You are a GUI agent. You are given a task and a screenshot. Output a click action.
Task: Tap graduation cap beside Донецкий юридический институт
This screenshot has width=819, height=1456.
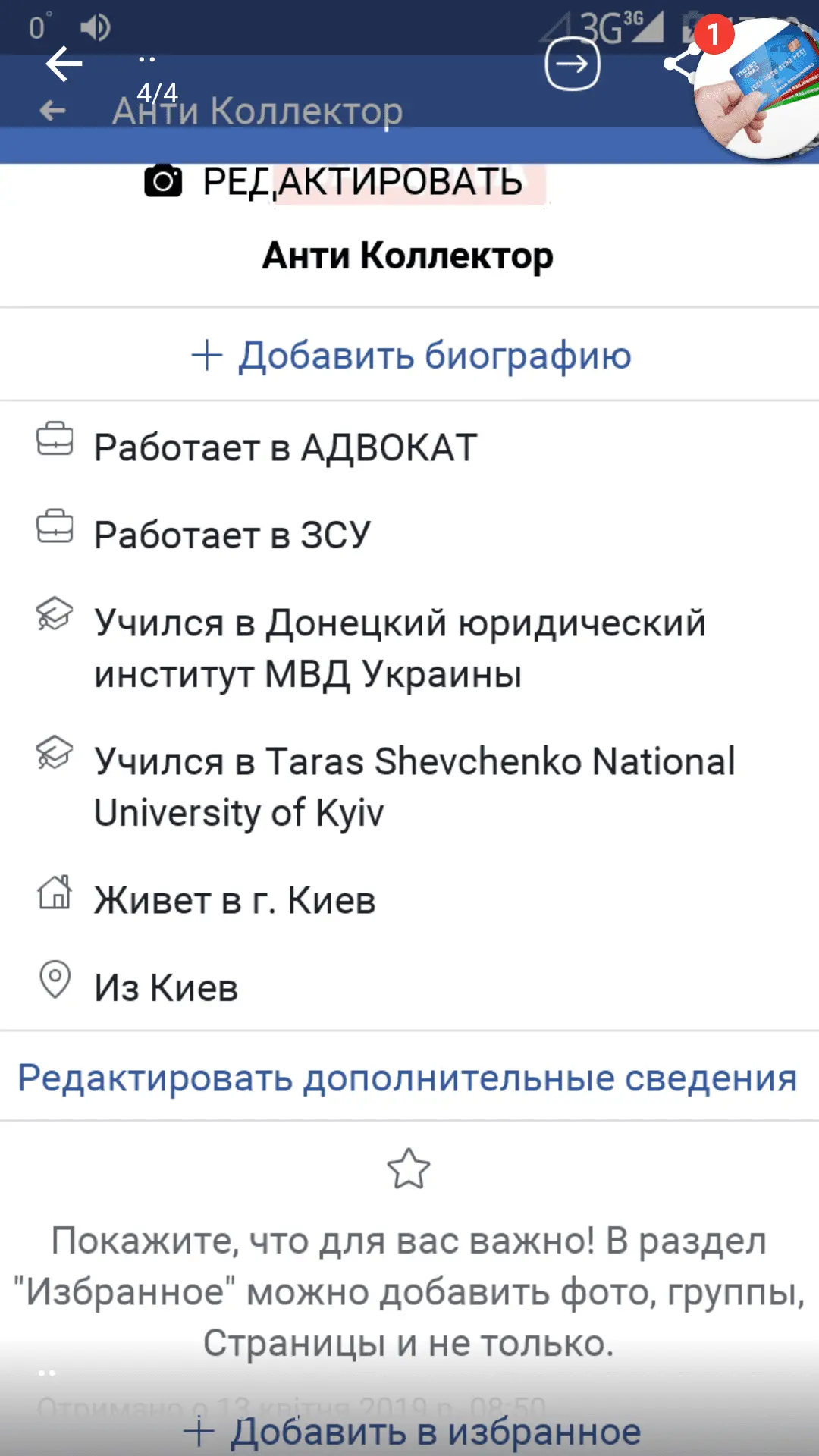(55, 614)
